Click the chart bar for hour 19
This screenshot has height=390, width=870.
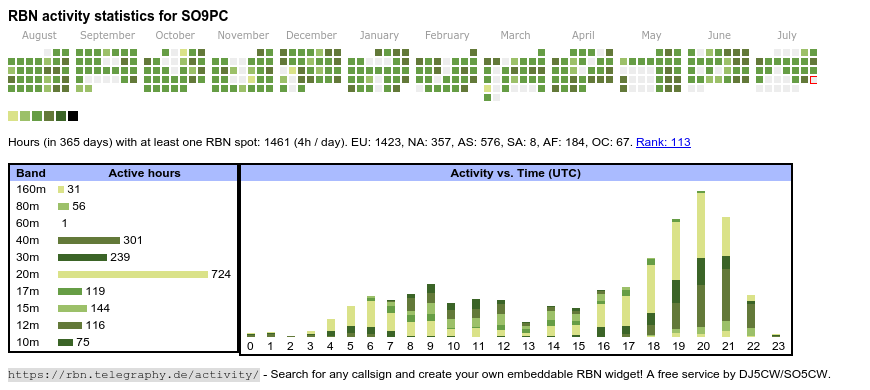pyautogui.click(x=676, y=278)
